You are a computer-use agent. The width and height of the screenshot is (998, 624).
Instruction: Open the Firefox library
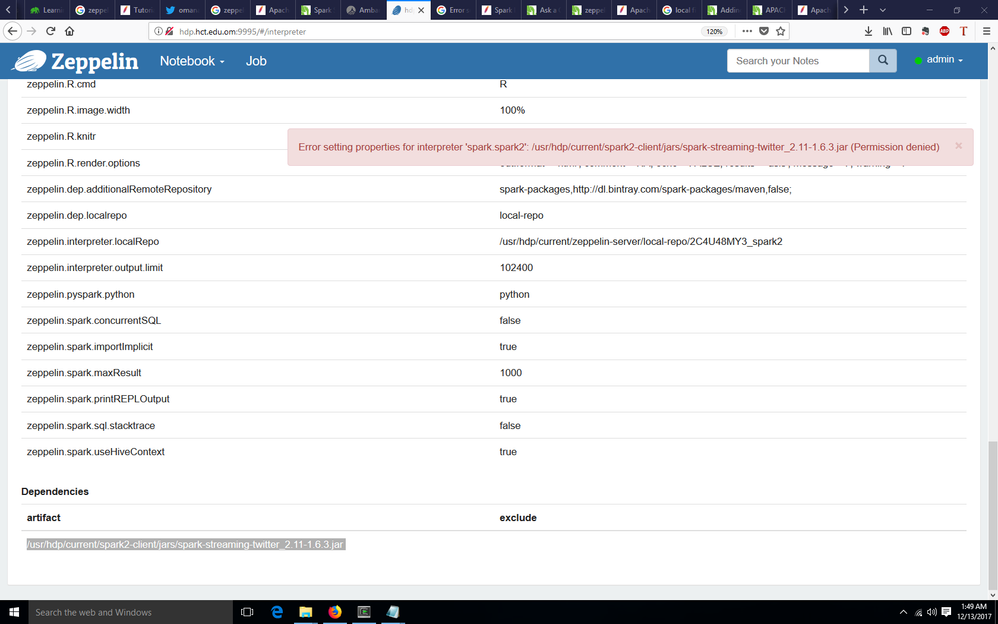point(887,31)
